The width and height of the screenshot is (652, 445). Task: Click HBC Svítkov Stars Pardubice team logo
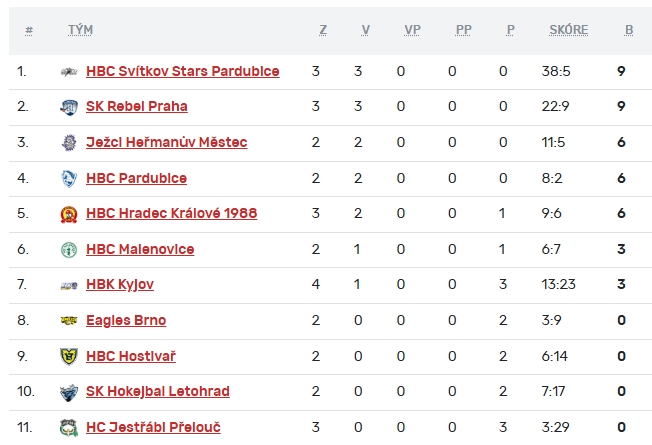coord(69,72)
